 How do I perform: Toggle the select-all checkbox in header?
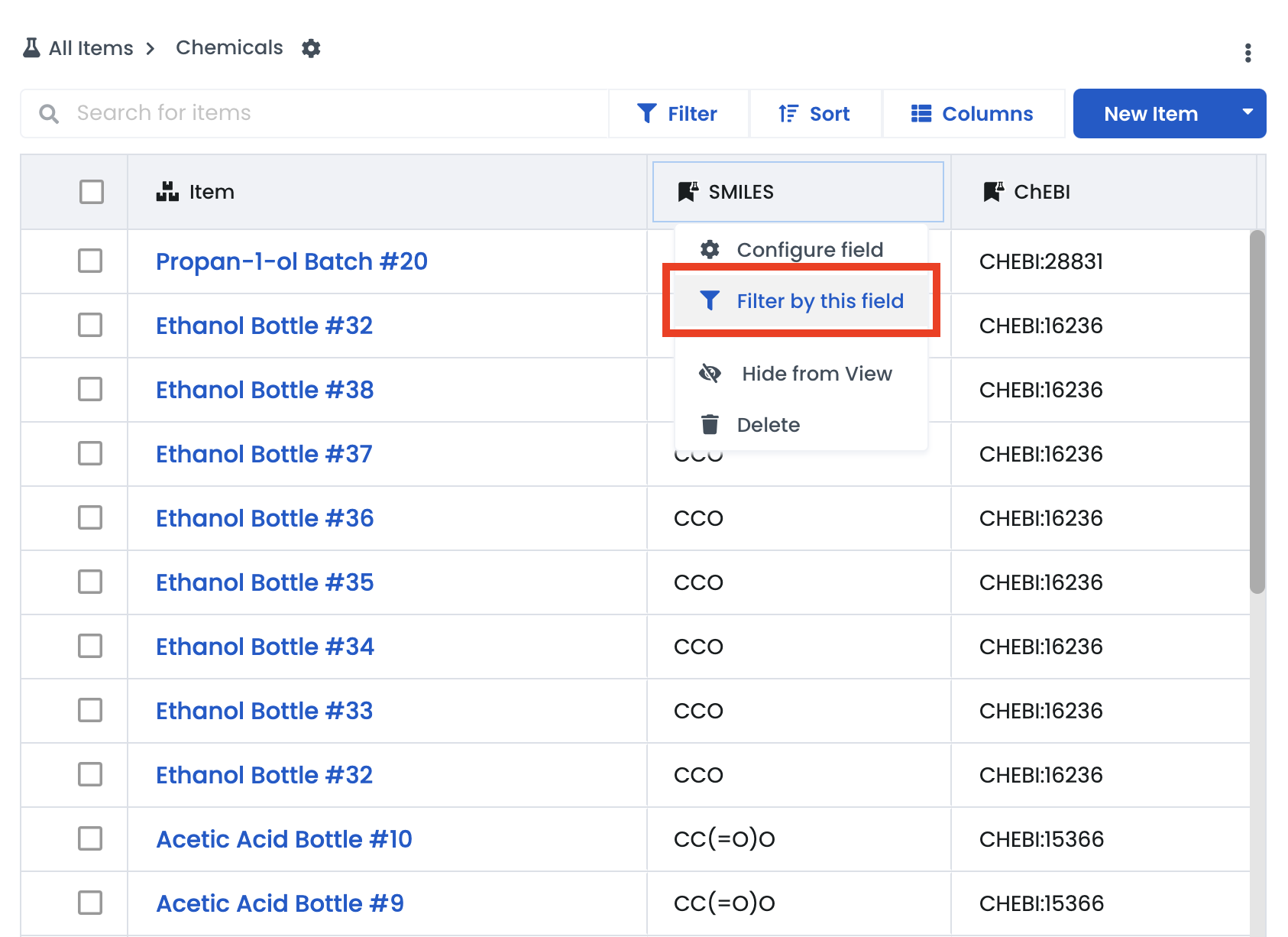(92, 192)
